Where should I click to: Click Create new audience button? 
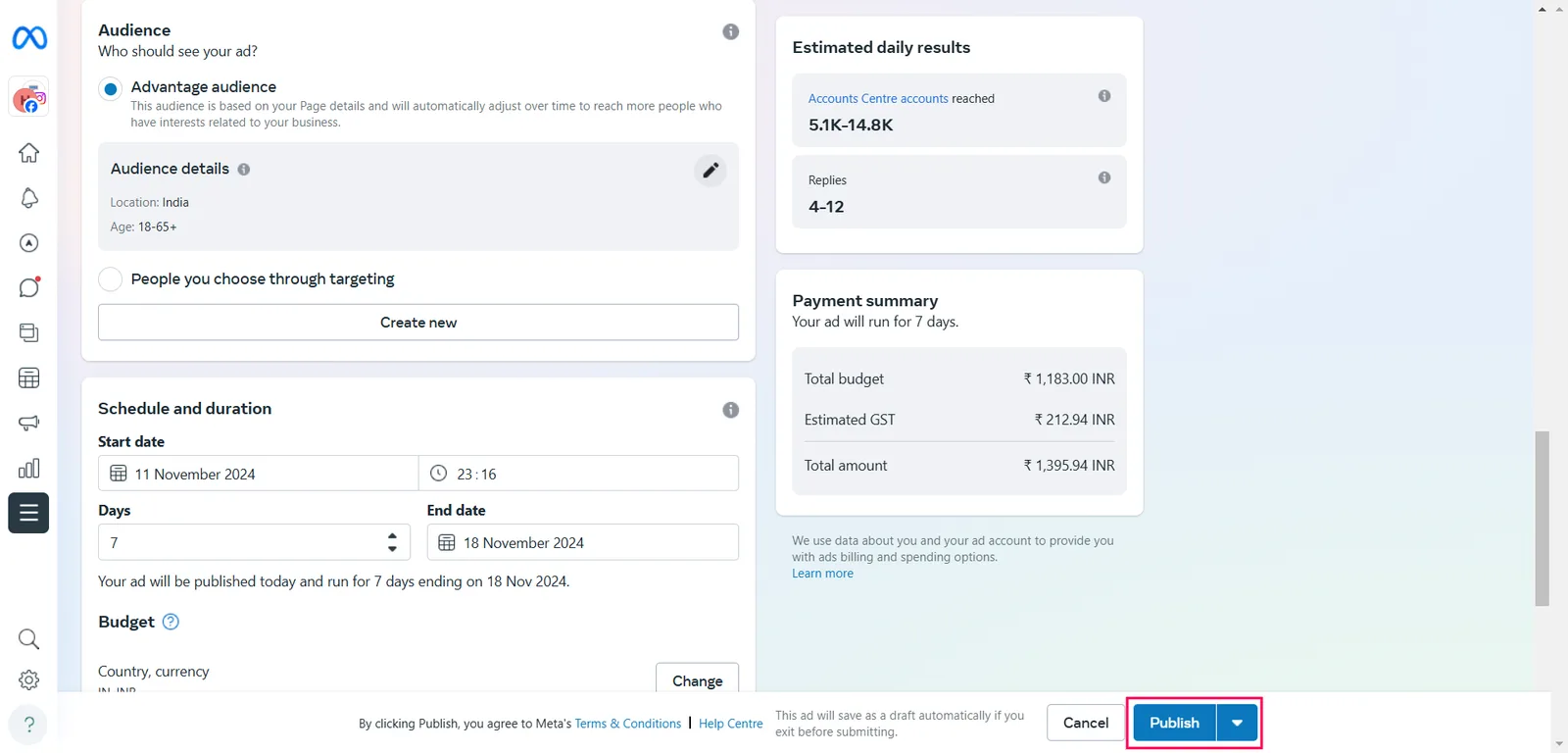click(418, 323)
